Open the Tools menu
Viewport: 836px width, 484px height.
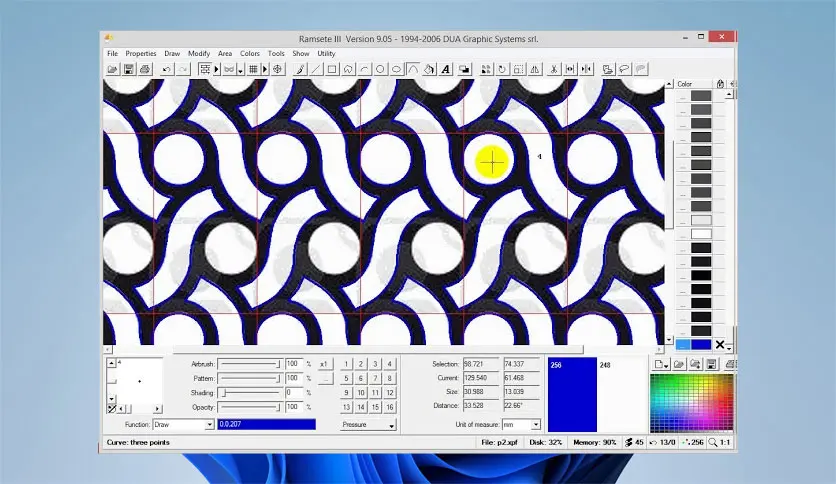click(276, 53)
